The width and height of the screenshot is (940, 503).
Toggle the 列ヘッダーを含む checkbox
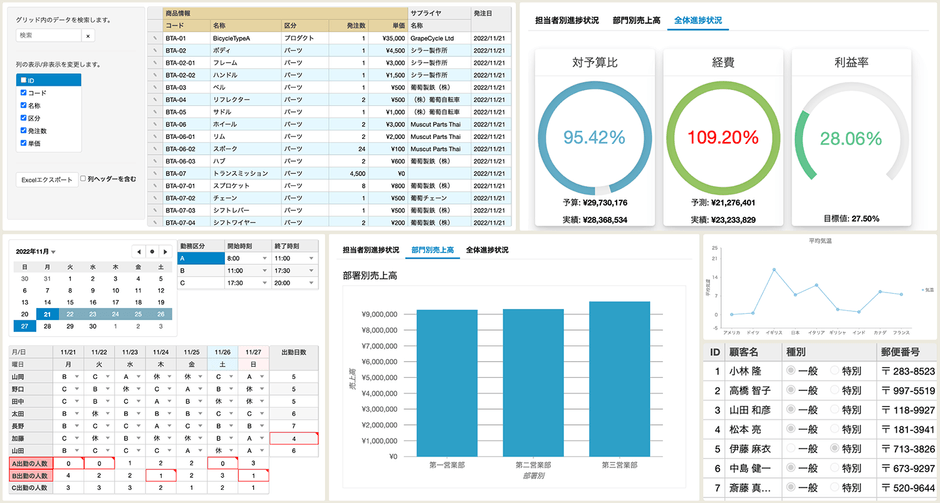click(84, 179)
